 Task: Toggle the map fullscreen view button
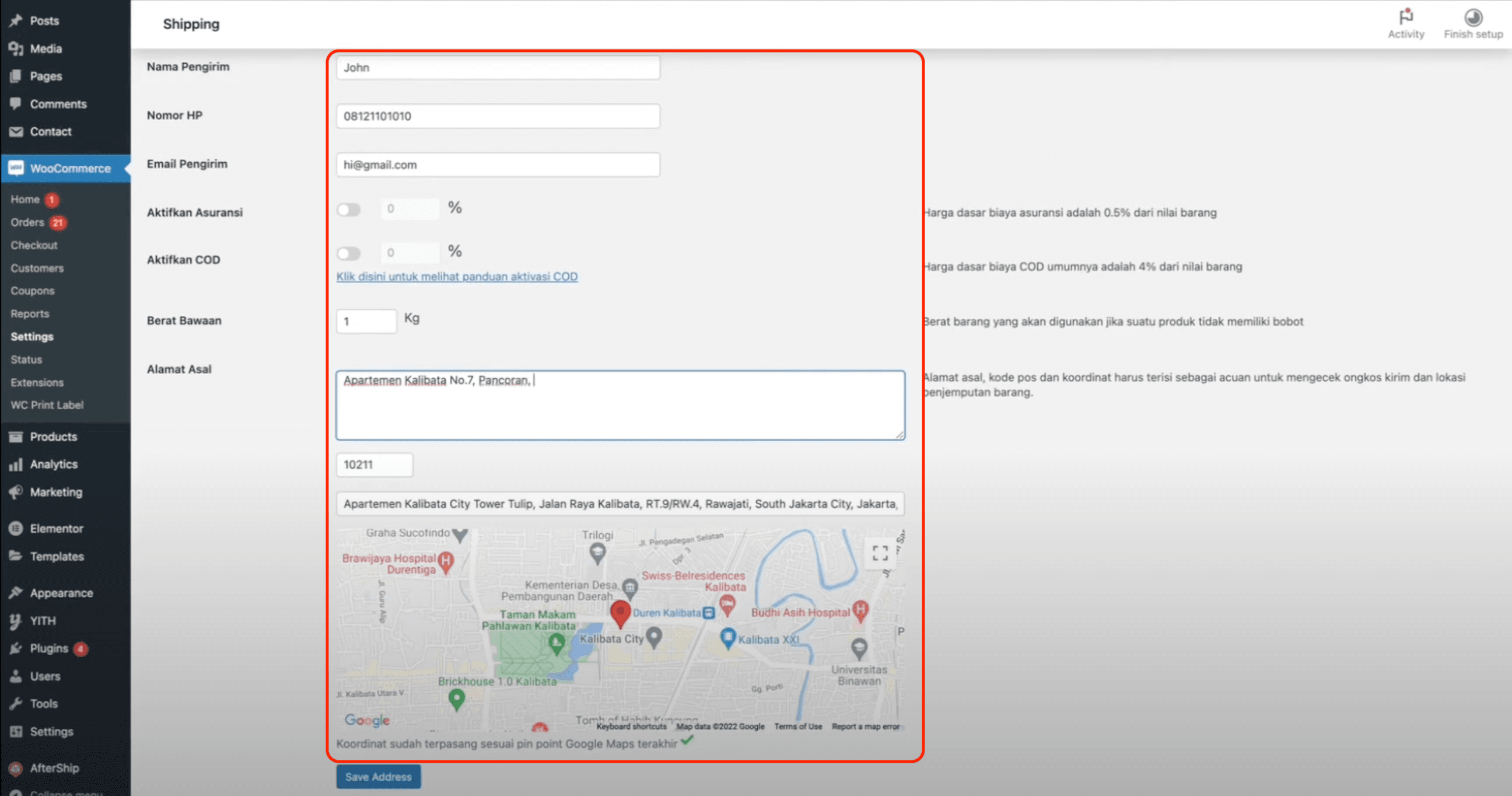879,553
